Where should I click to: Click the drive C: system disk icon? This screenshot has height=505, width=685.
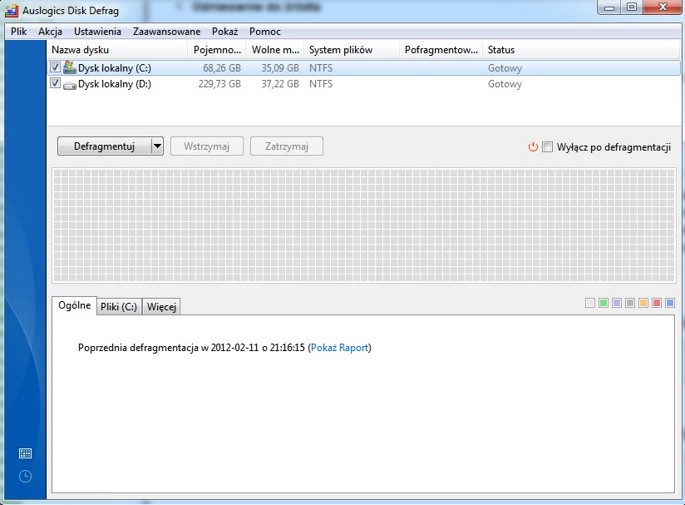coord(69,68)
